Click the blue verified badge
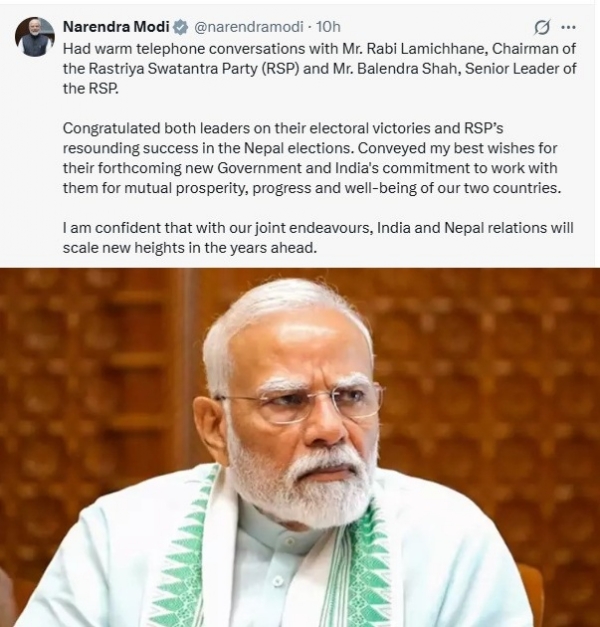Image resolution: width=600 pixels, height=627 pixels. point(180,27)
